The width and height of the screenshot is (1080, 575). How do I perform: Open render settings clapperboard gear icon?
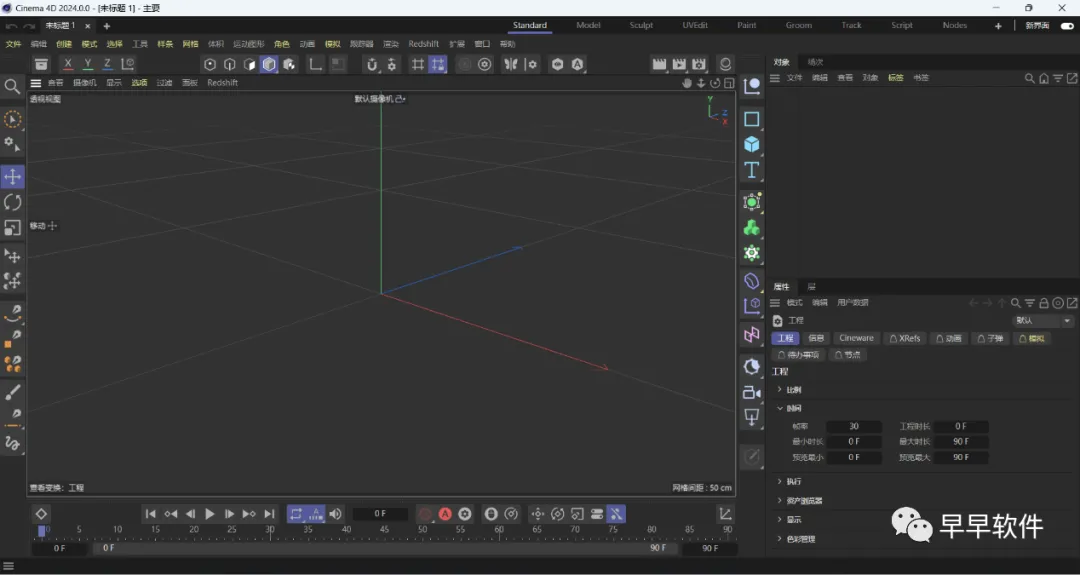point(699,64)
